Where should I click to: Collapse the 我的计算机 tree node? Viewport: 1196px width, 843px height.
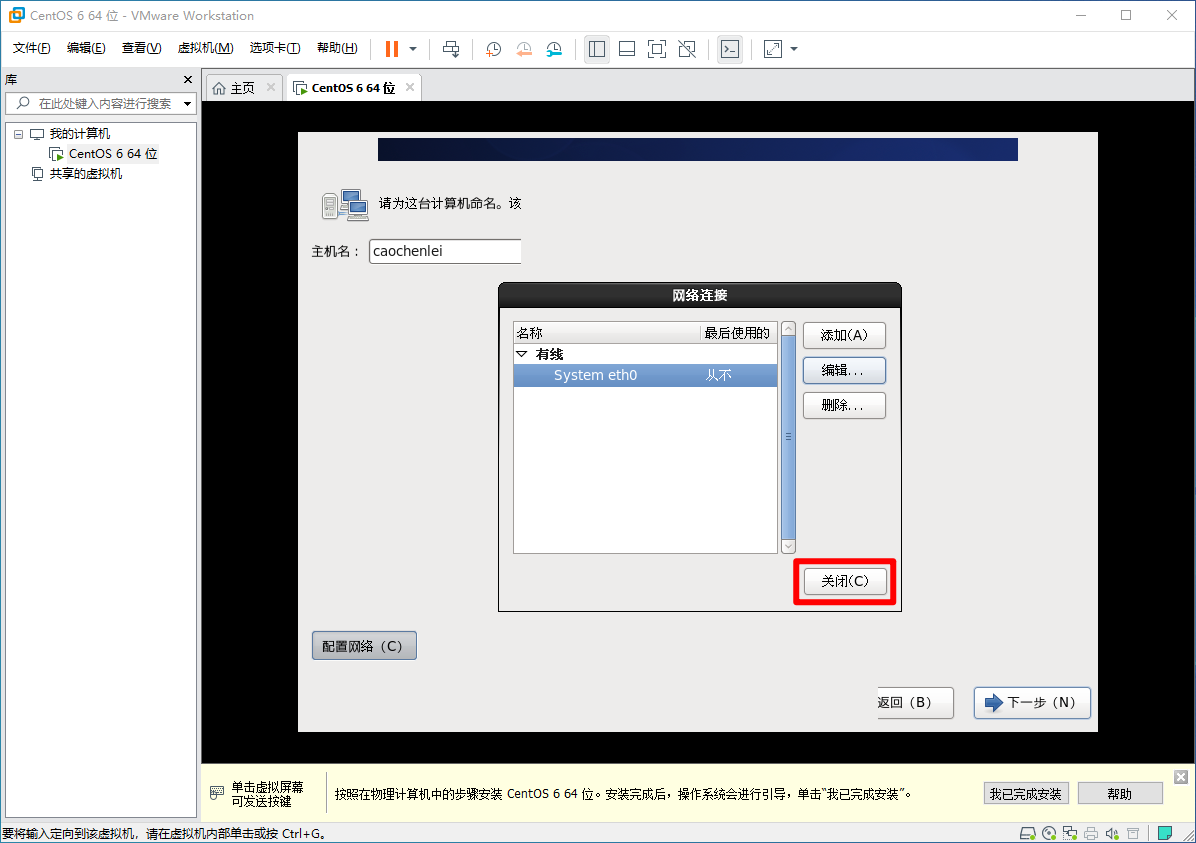18,134
